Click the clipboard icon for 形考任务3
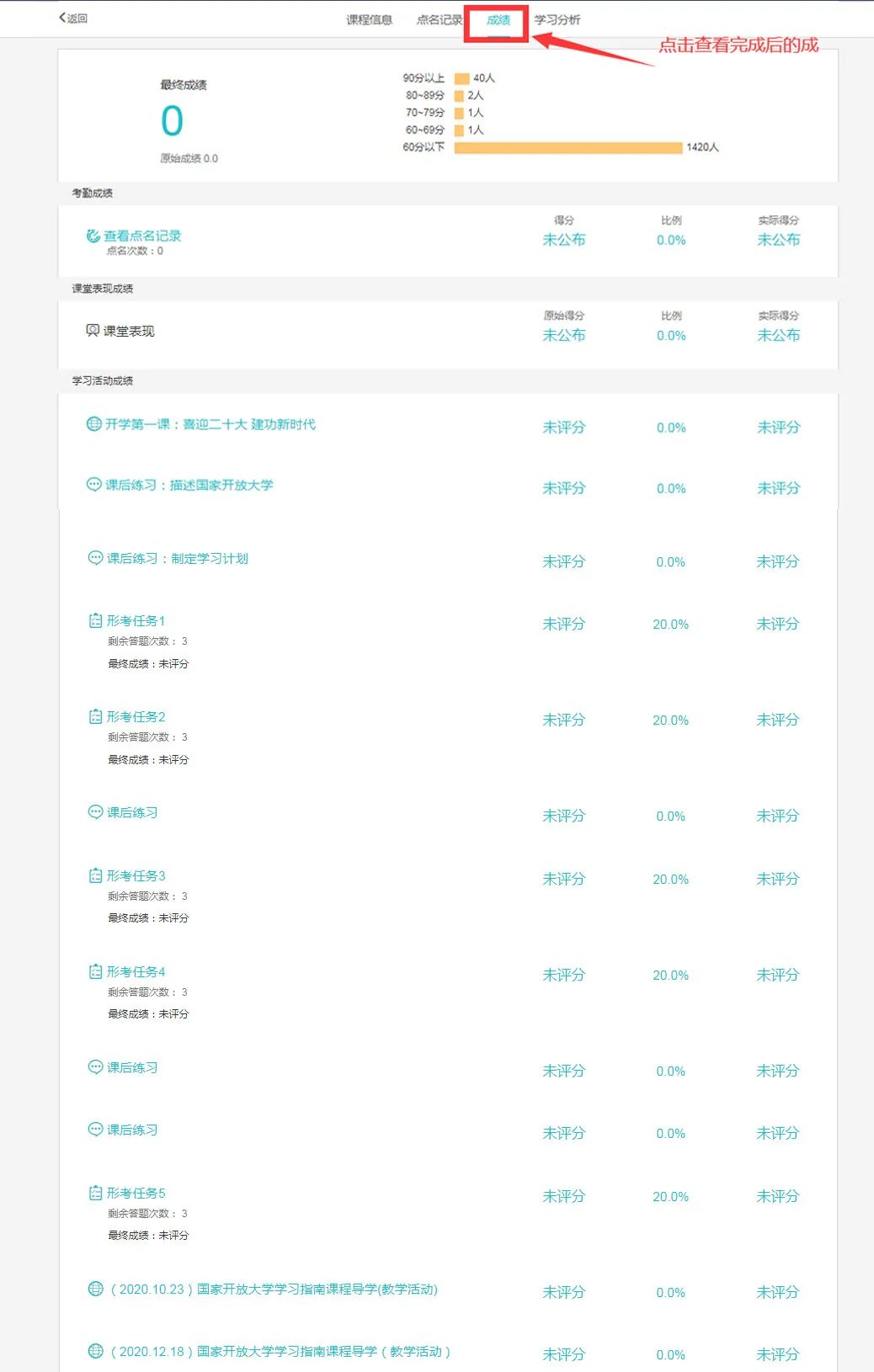The image size is (874, 1372). click(94, 875)
